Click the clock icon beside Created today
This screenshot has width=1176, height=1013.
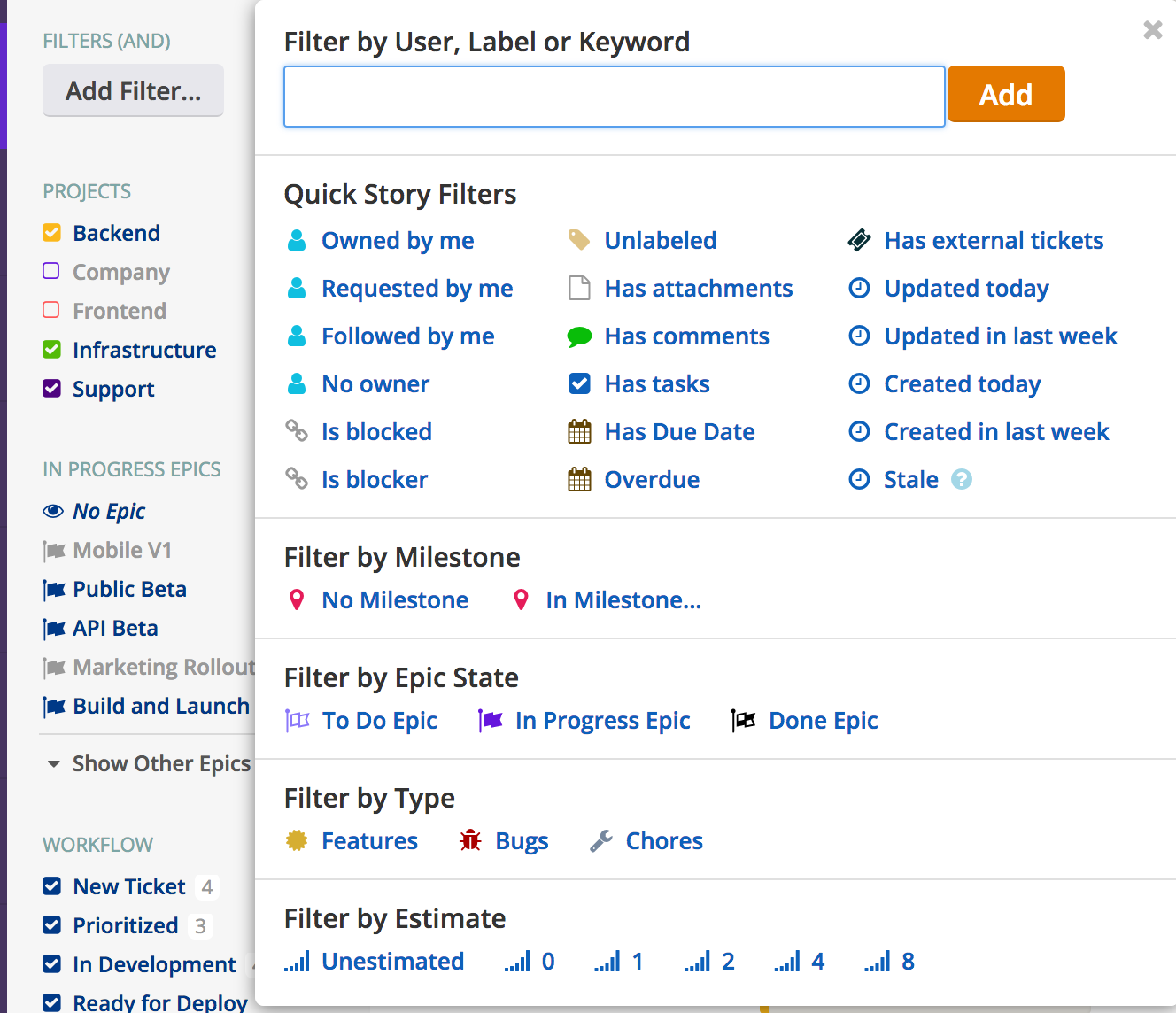[x=859, y=383]
